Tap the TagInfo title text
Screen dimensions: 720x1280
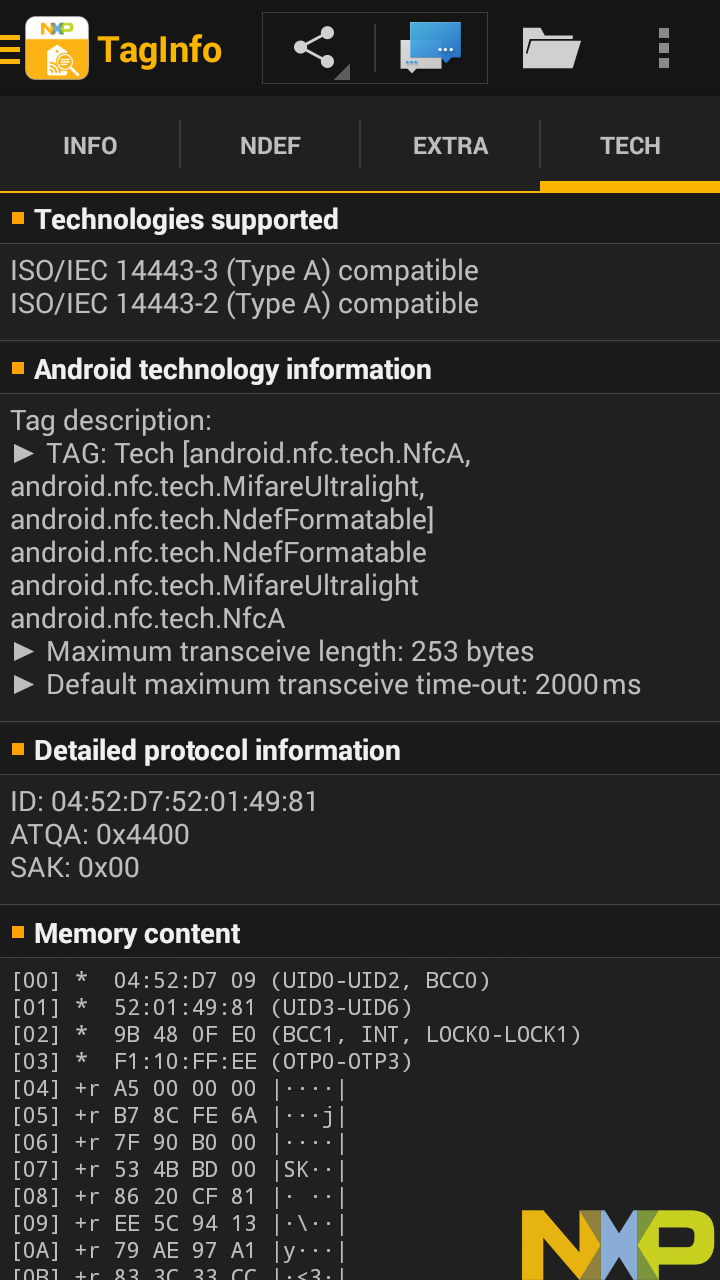pos(160,48)
